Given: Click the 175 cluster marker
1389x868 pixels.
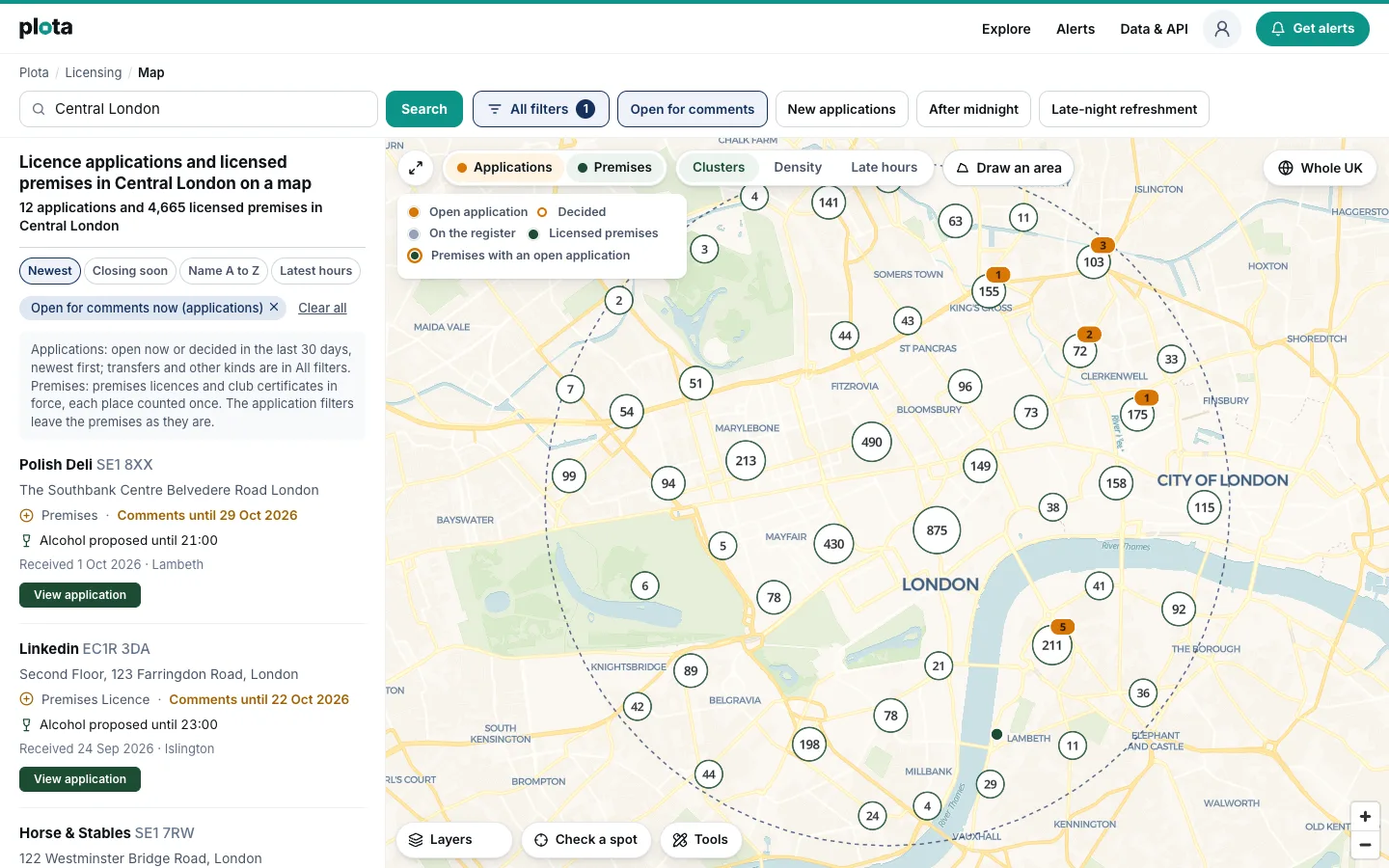Looking at the screenshot, I should [x=1138, y=415].
